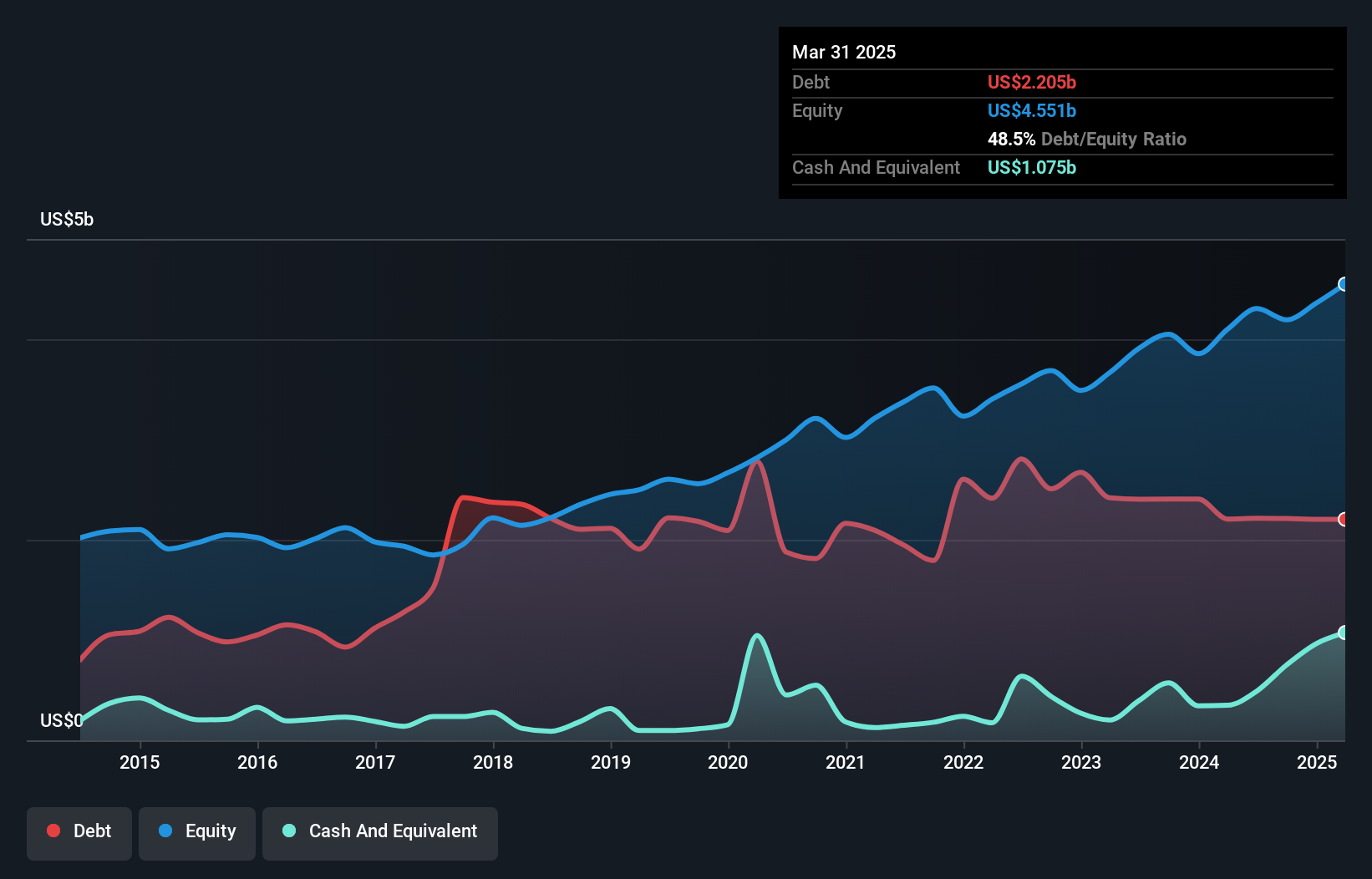This screenshot has width=1372, height=879.
Task: Toggle Cash And Equivalent legend button
Action: [x=380, y=833]
